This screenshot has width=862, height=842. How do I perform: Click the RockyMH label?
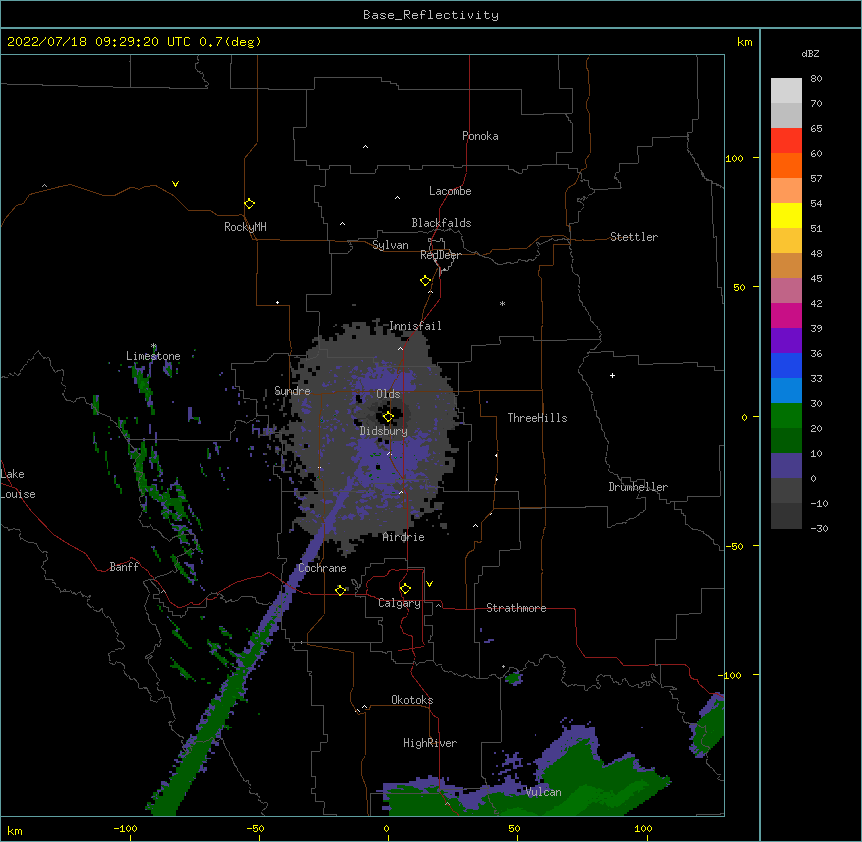[245, 227]
